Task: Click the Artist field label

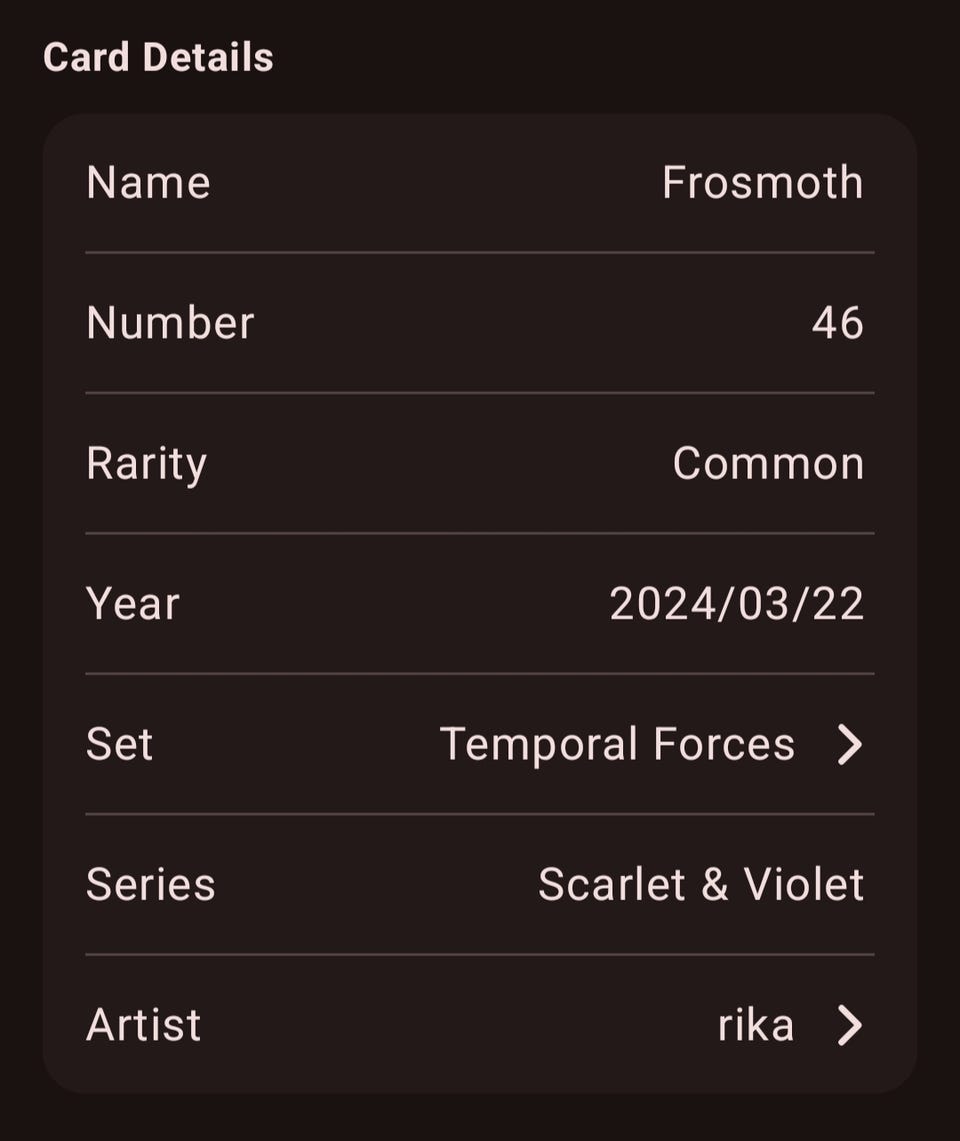Action: tap(143, 1025)
